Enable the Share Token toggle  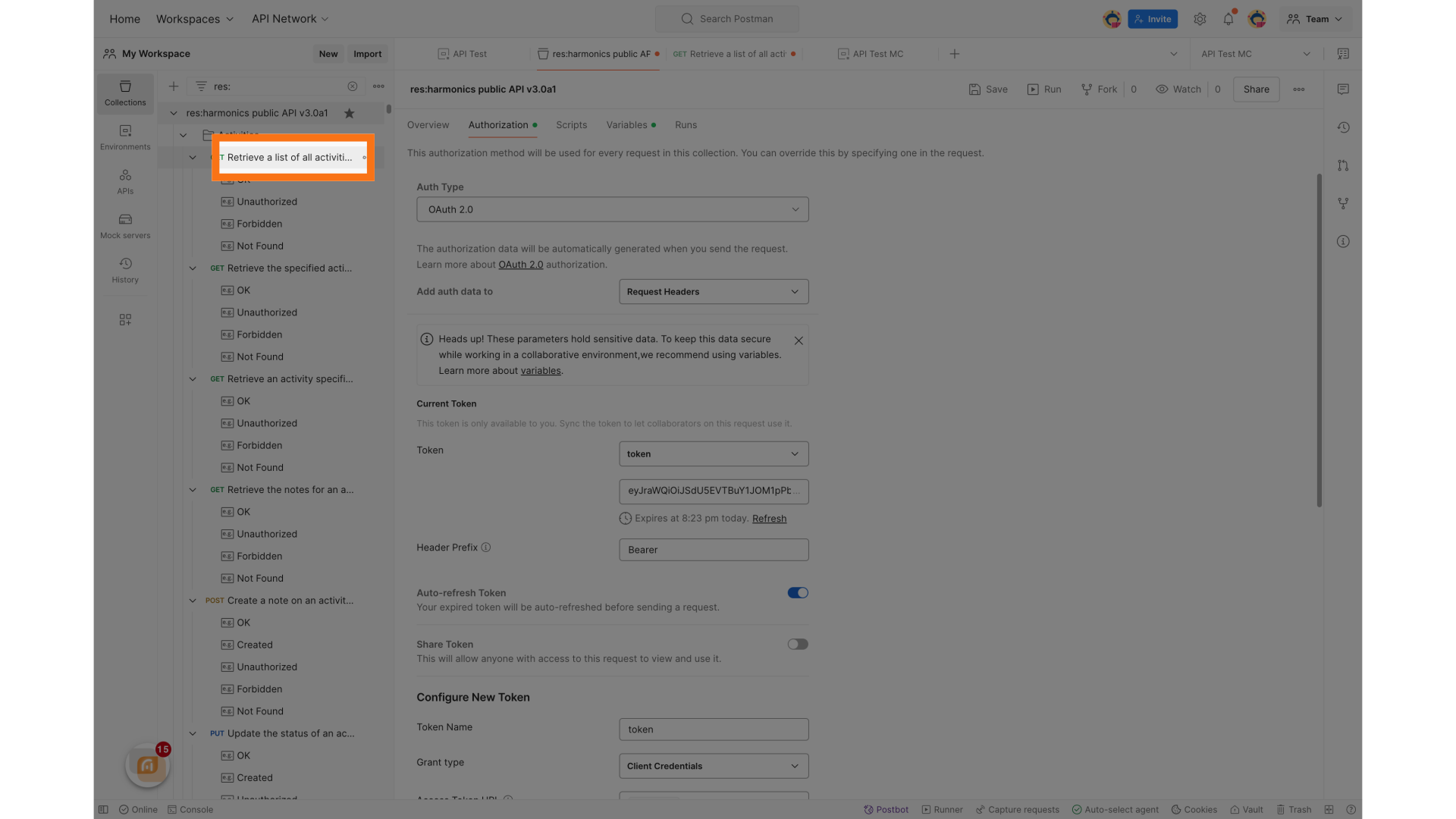pyautogui.click(x=797, y=644)
